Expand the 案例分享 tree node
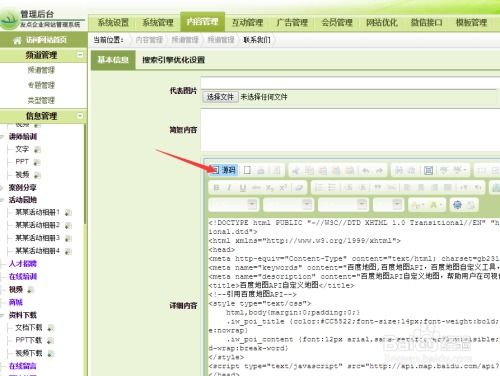The width and height of the screenshot is (500, 376). pos(2,188)
